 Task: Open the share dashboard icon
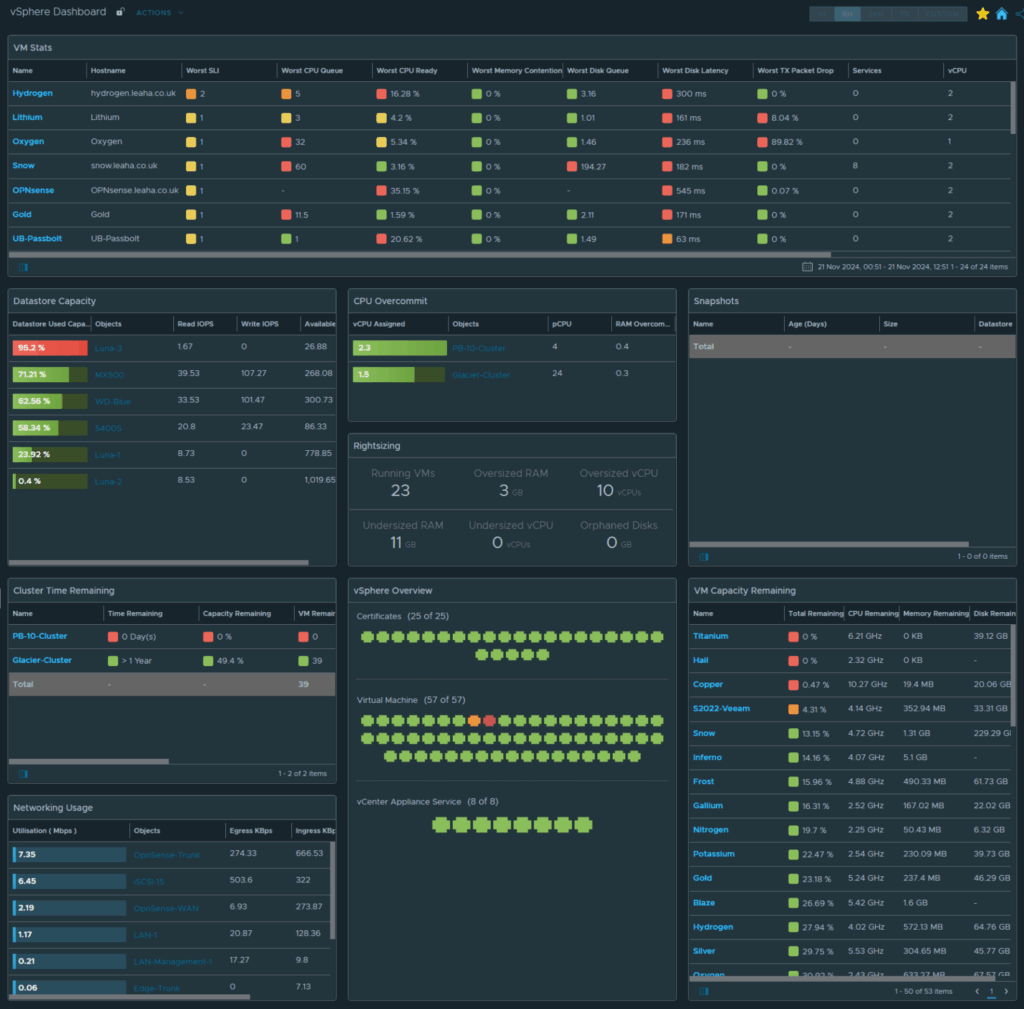[x=1019, y=14]
